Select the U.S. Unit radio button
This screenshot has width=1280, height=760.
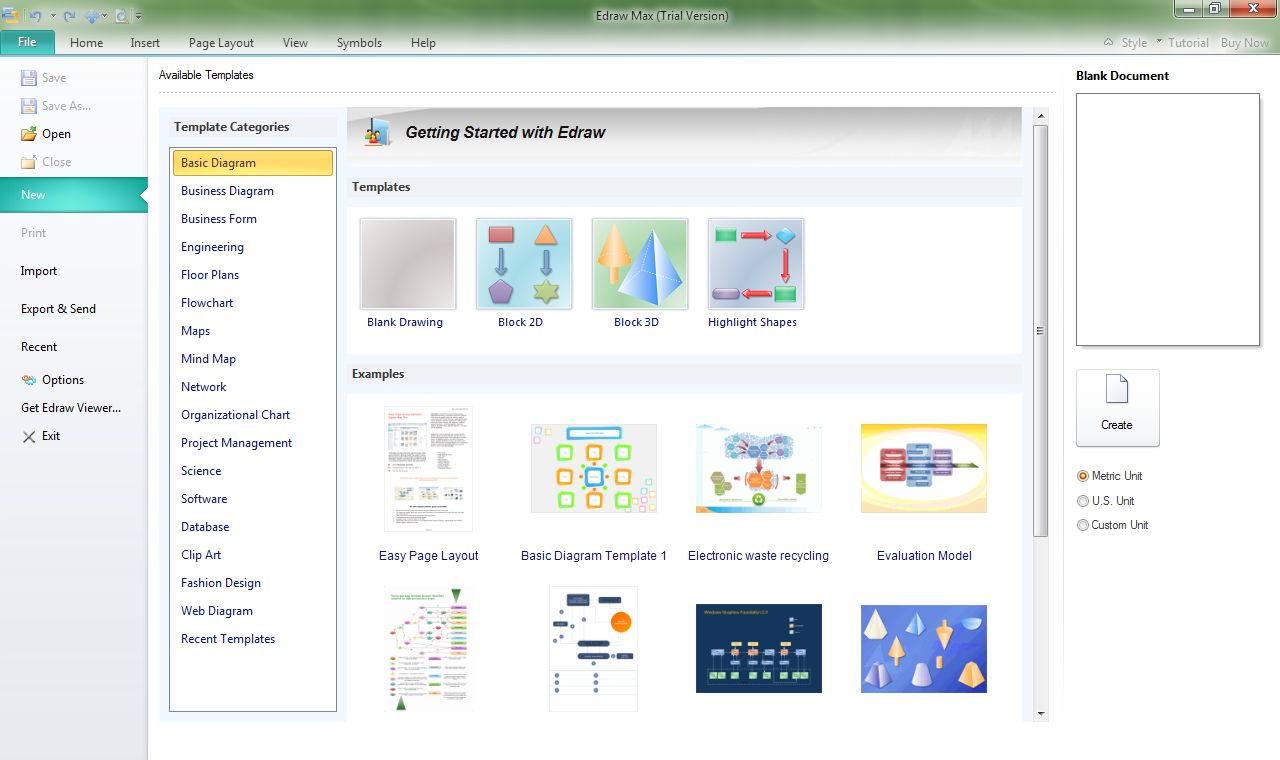1082,501
